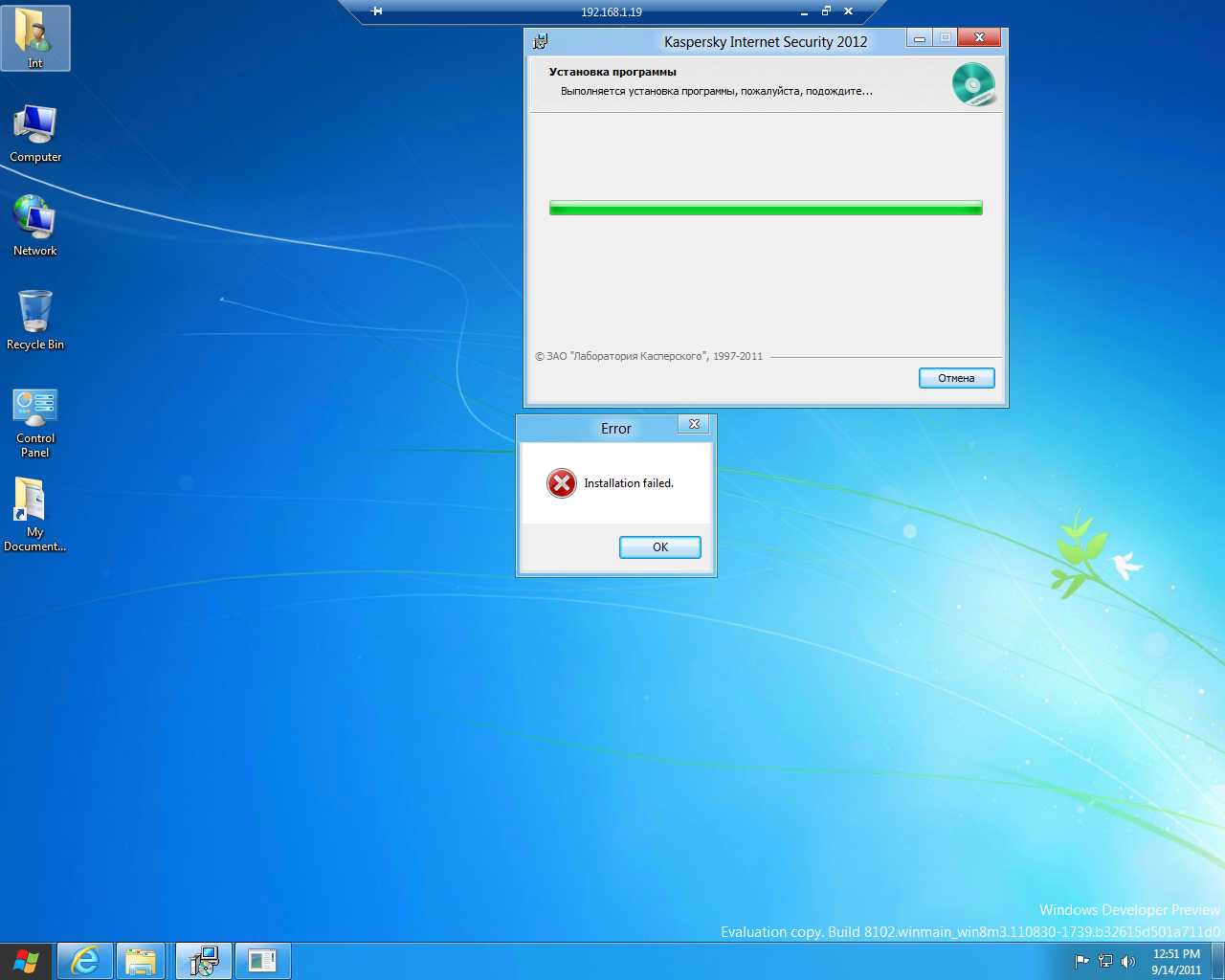The height and width of the screenshot is (980, 1225).
Task: Open the Int user folder desktop icon
Action: point(35,38)
